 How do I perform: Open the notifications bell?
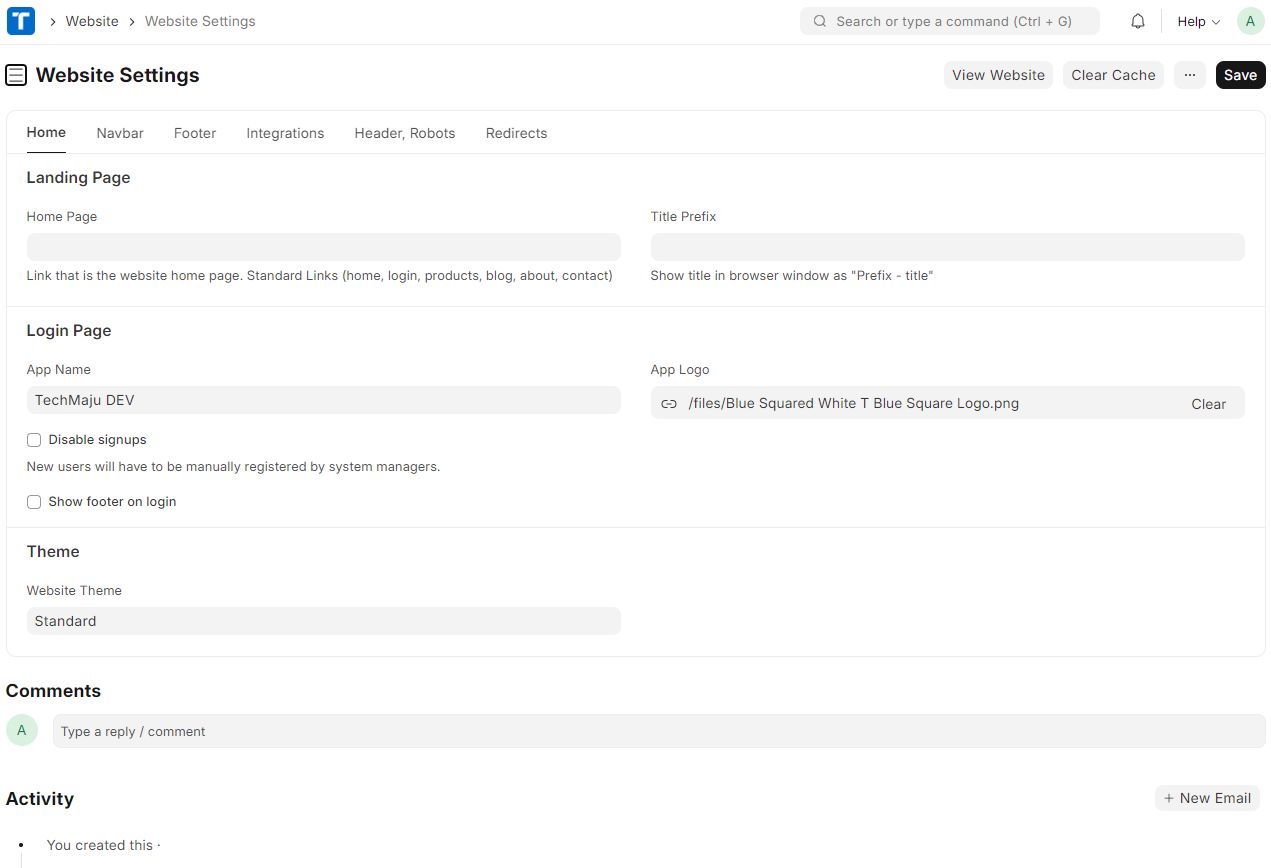[x=1137, y=21]
